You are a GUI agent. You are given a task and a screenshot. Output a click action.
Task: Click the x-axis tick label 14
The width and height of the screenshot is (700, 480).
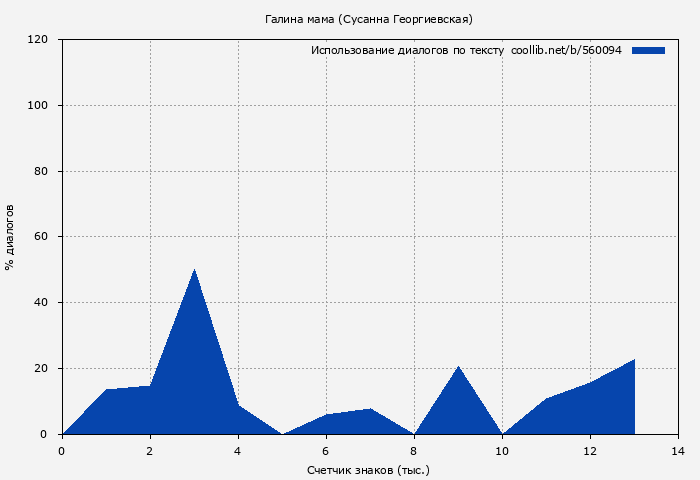678,451
